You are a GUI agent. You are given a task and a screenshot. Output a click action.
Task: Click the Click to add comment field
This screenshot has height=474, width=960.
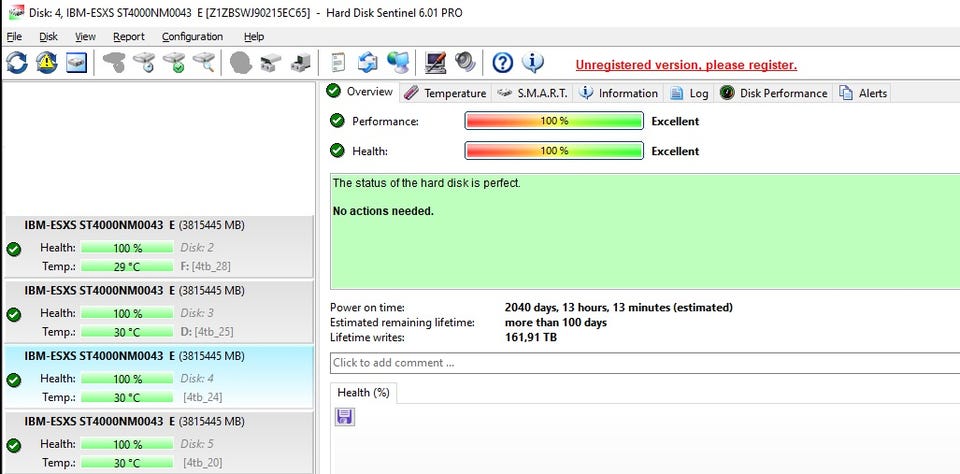645,363
